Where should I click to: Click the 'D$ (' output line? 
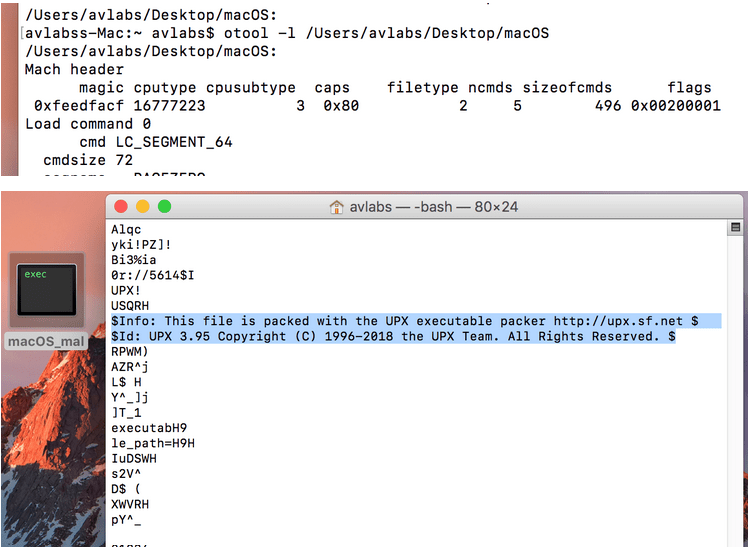tap(126, 489)
